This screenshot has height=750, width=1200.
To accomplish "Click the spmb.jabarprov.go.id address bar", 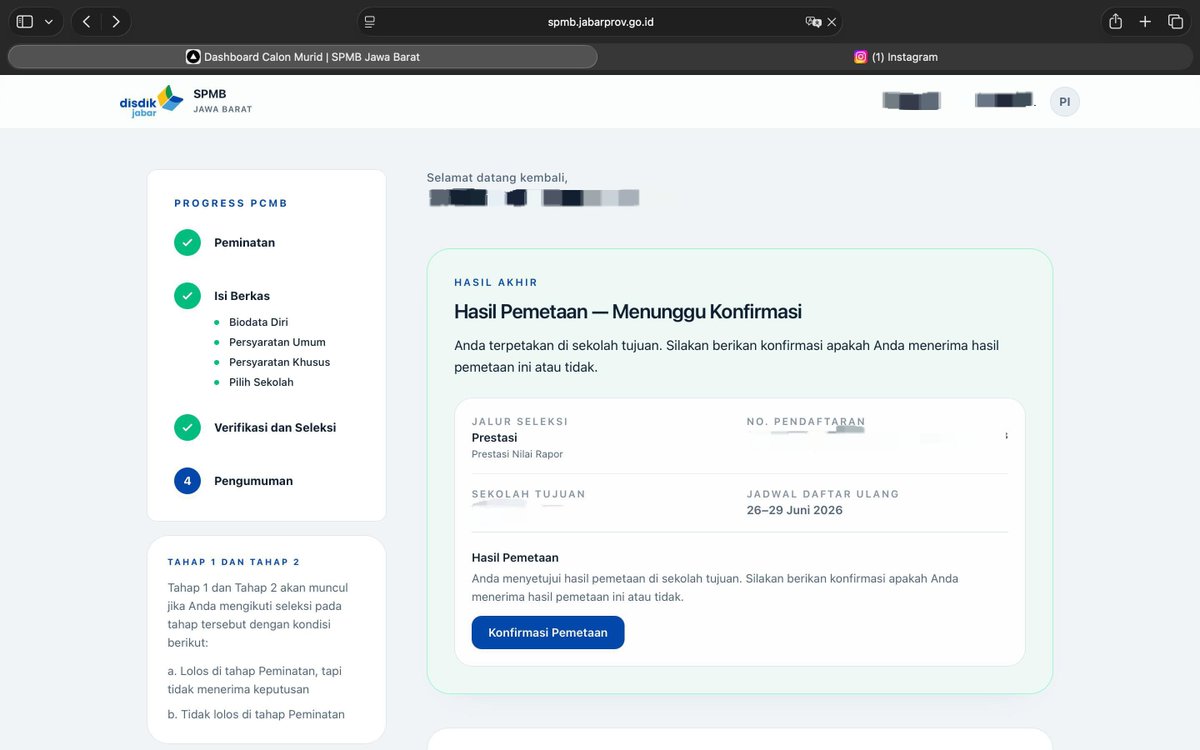I will (600, 21).
